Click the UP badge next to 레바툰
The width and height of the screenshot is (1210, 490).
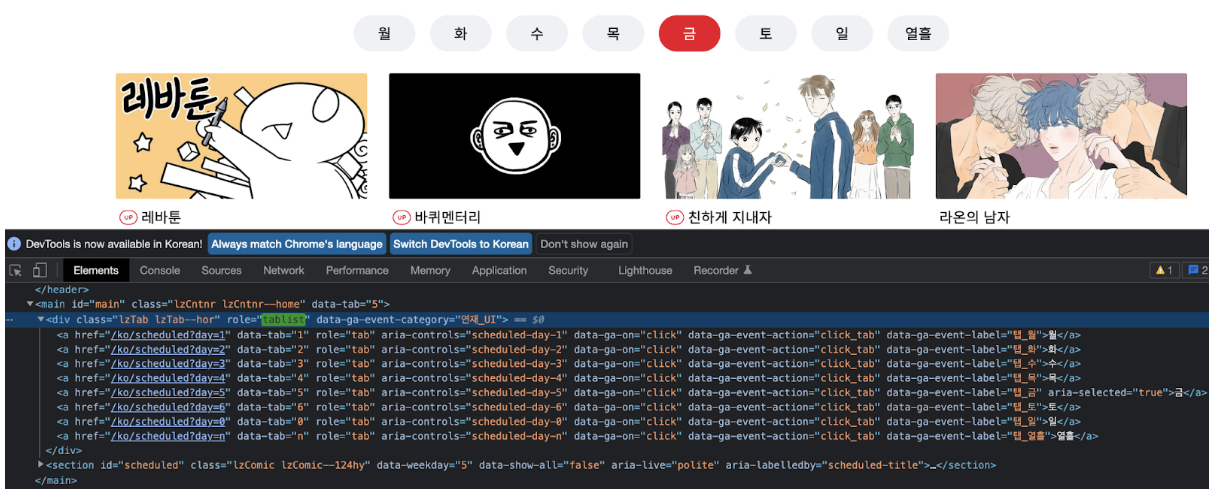click(x=128, y=217)
